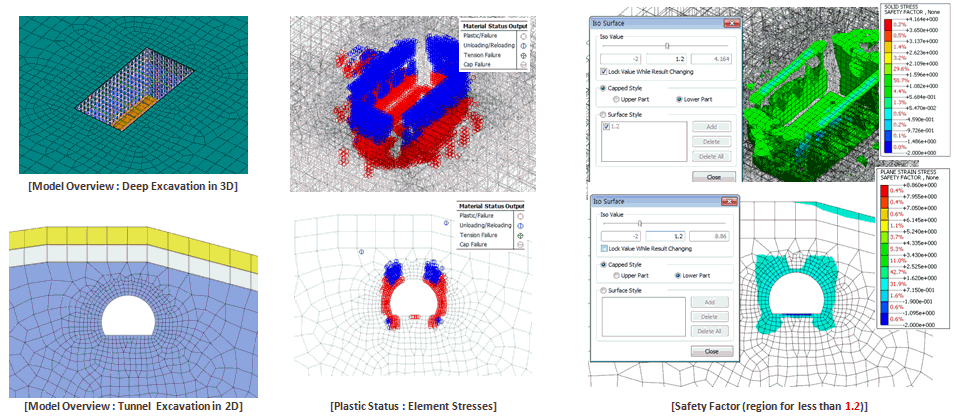
Task: Select Upper Part radio in 8.86 Iso Surface dialog
Action: (x=617, y=275)
